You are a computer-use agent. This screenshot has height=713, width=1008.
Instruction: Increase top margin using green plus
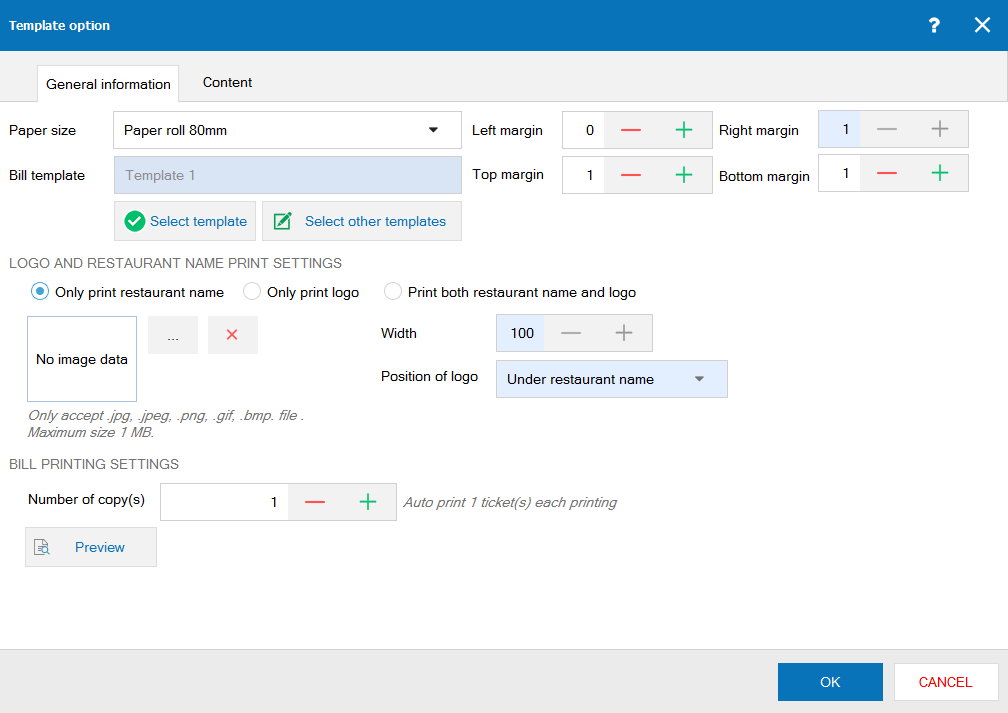point(684,174)
